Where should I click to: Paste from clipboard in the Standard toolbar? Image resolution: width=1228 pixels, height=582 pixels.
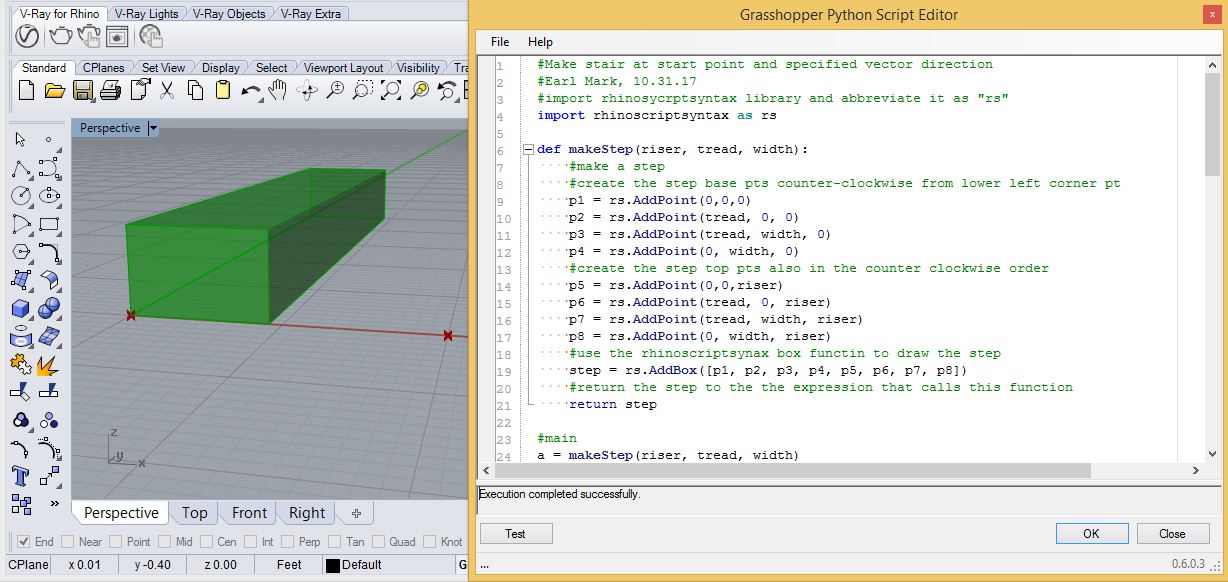[222, 91]
